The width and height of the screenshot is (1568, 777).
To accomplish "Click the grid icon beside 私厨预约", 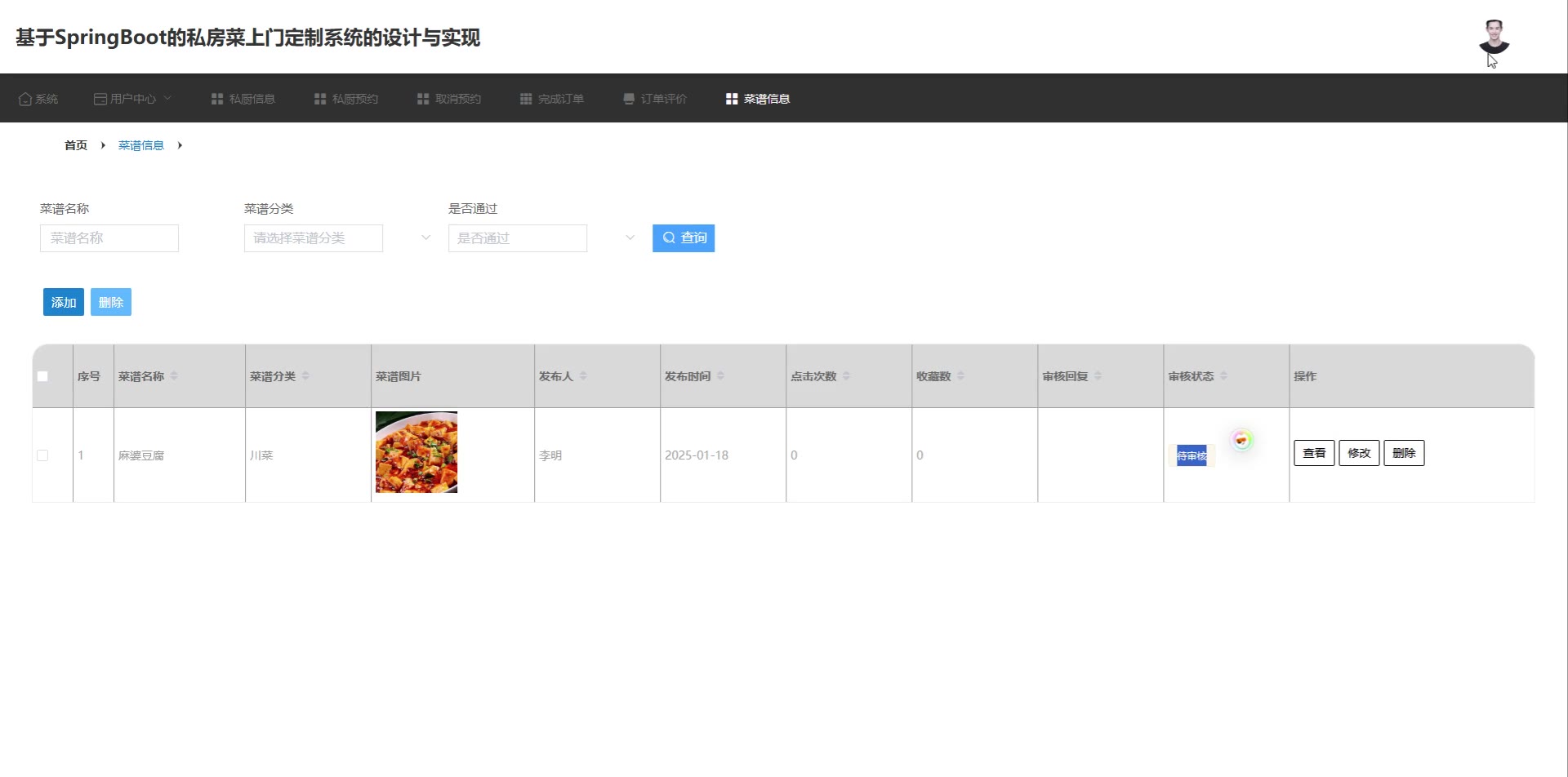I will click(320, 99).
